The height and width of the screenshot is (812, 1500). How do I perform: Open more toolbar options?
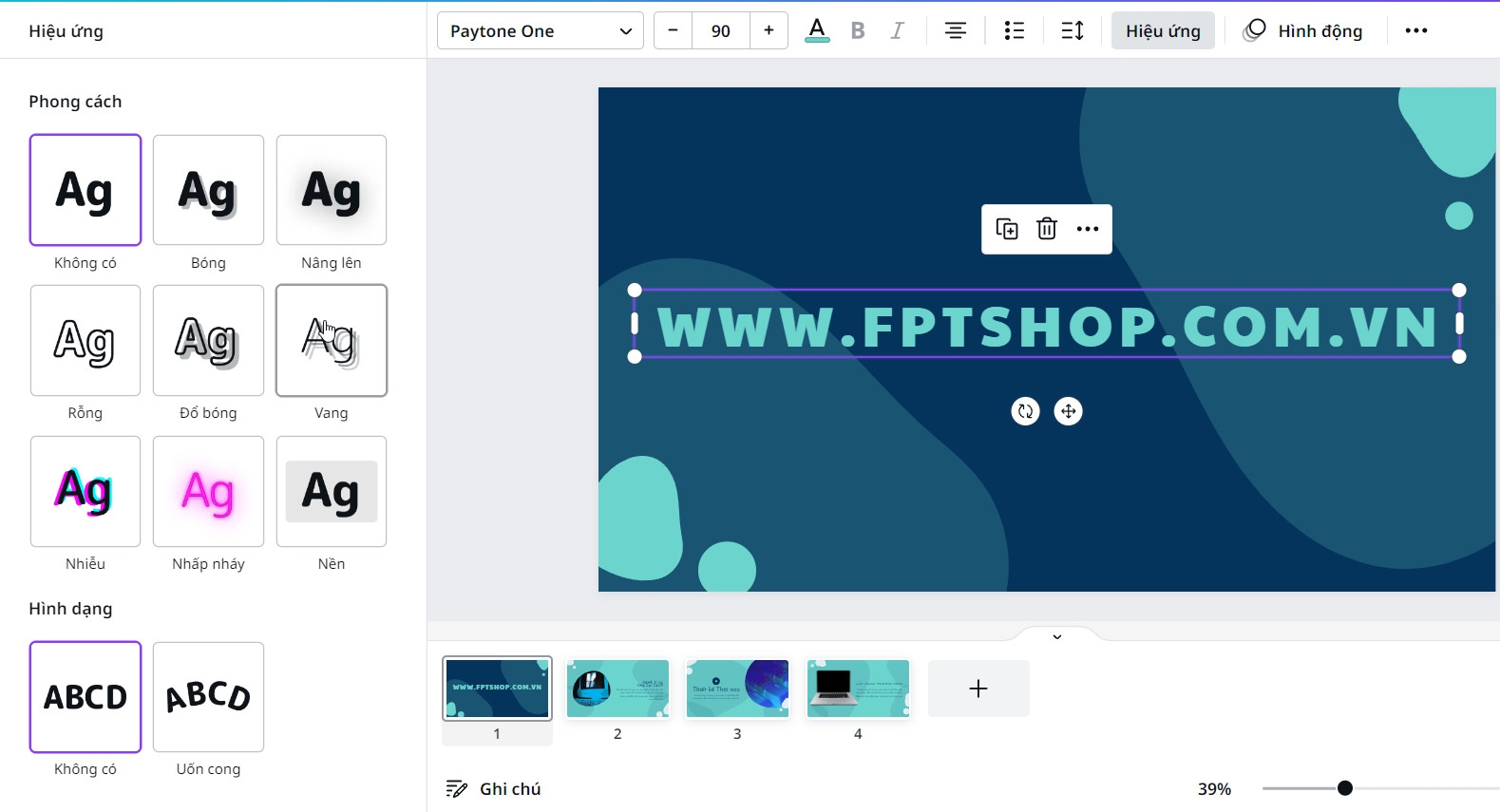[1416, 30]
